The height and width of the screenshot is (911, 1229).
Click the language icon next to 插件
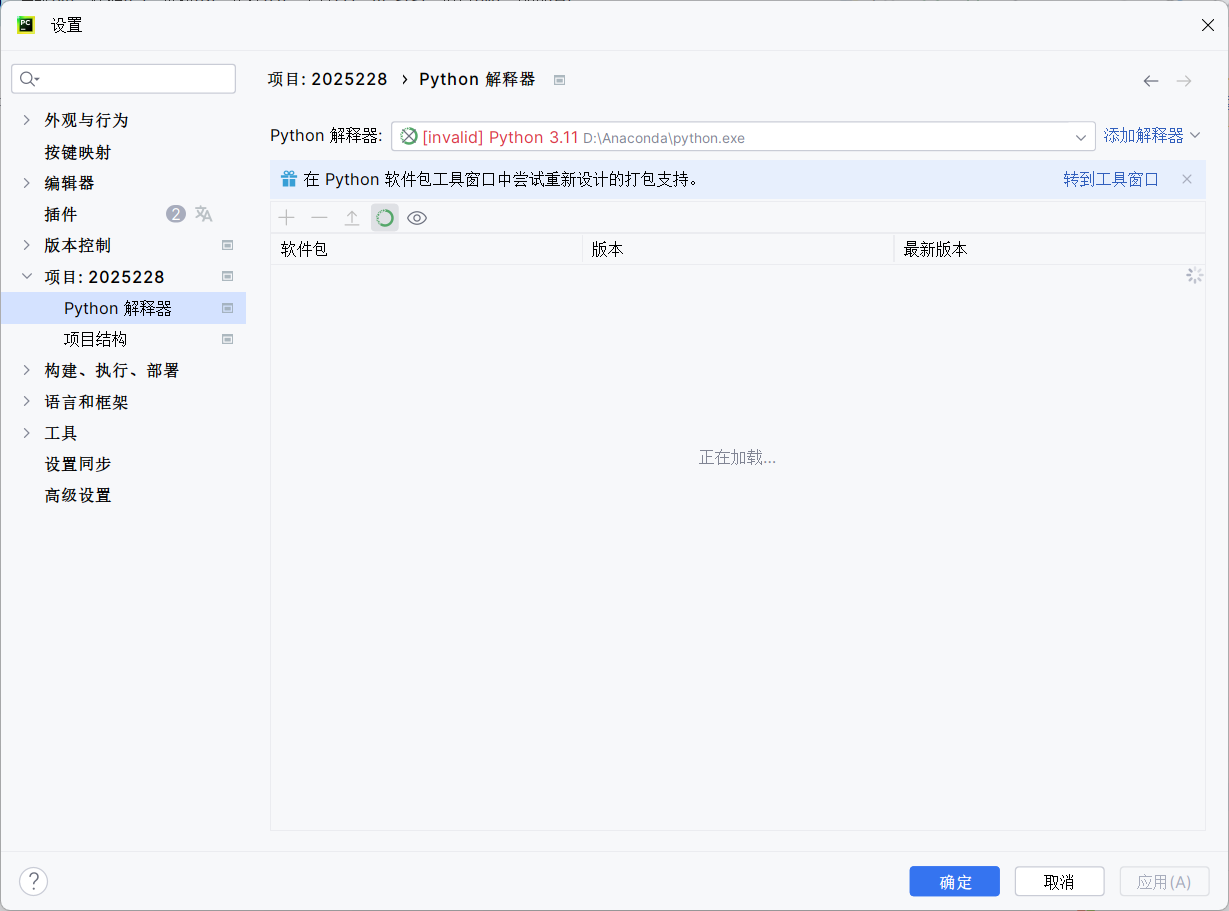tap(204, 214)
